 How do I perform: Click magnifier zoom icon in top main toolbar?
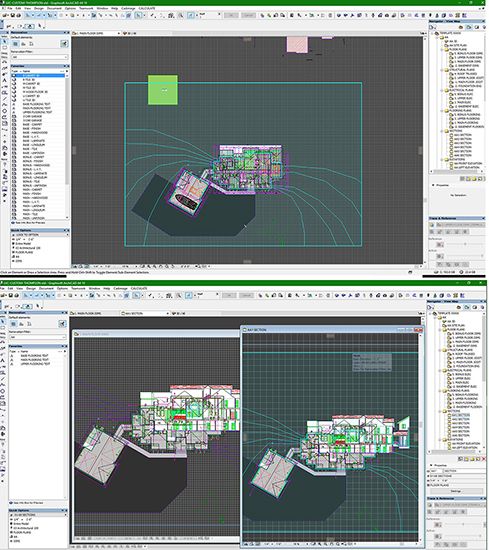[180, 15]
